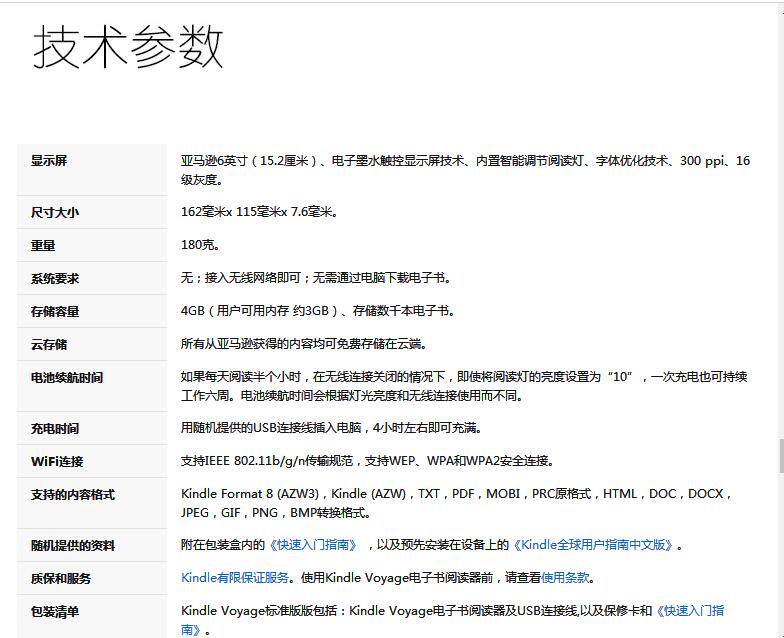Select the 包装清单 row label
This screenshot has height=638, width=784.
(55, 612)
